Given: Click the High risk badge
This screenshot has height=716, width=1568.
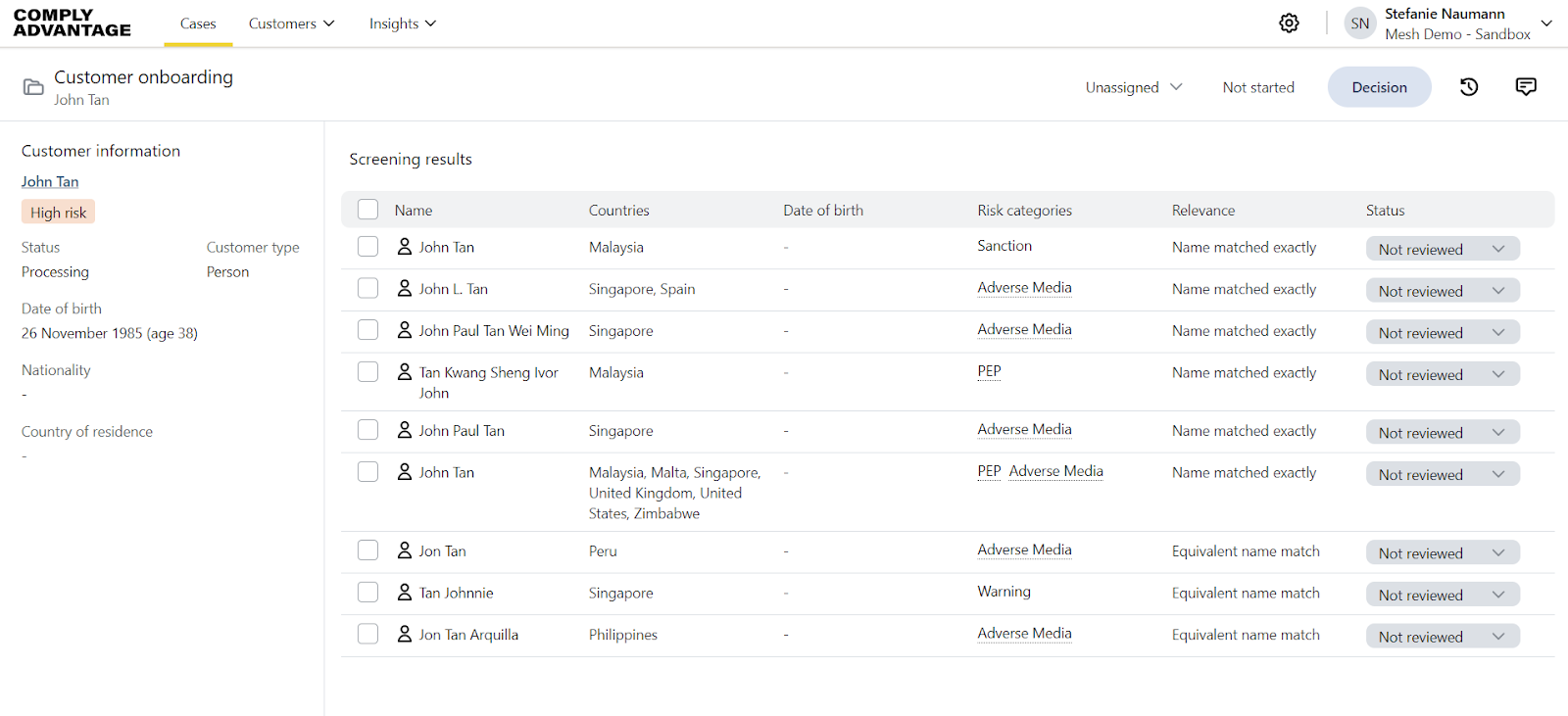Looking at the screenshot, I should pos(59,213).
